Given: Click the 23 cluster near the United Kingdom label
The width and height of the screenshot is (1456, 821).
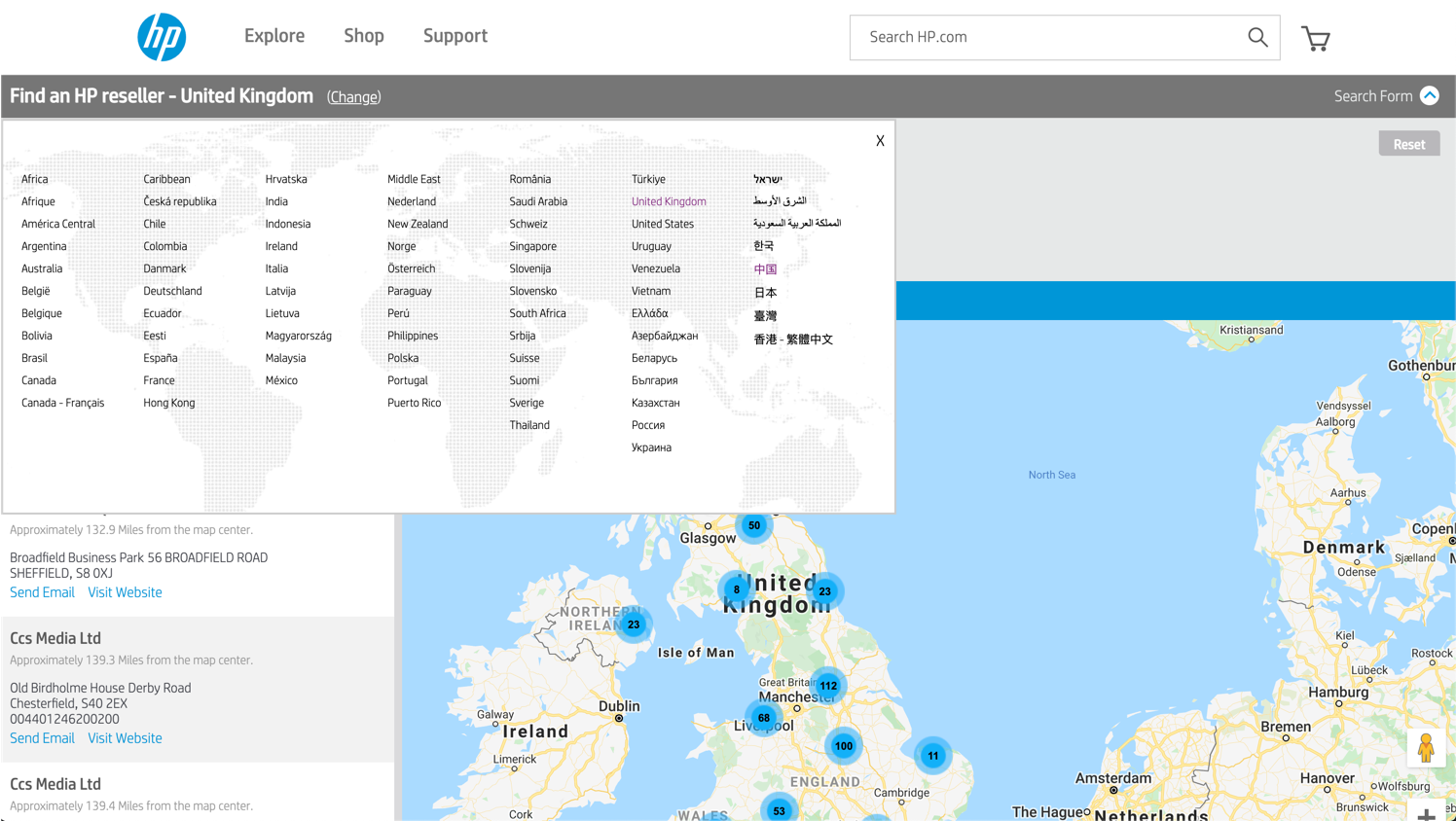Looking at the screenshot, I should (824, 591).
